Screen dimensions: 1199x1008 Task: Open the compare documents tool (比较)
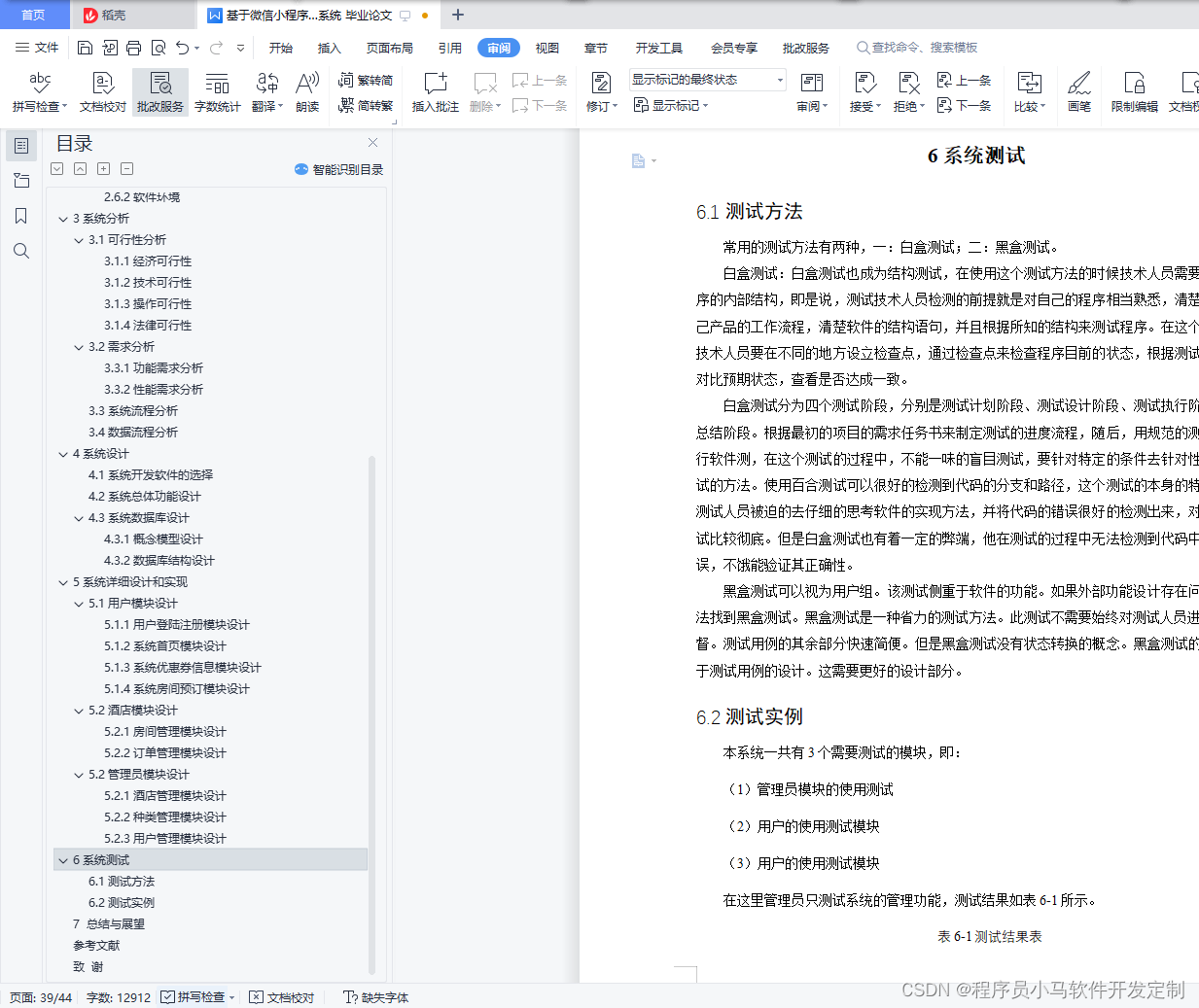coord(1029,92)
